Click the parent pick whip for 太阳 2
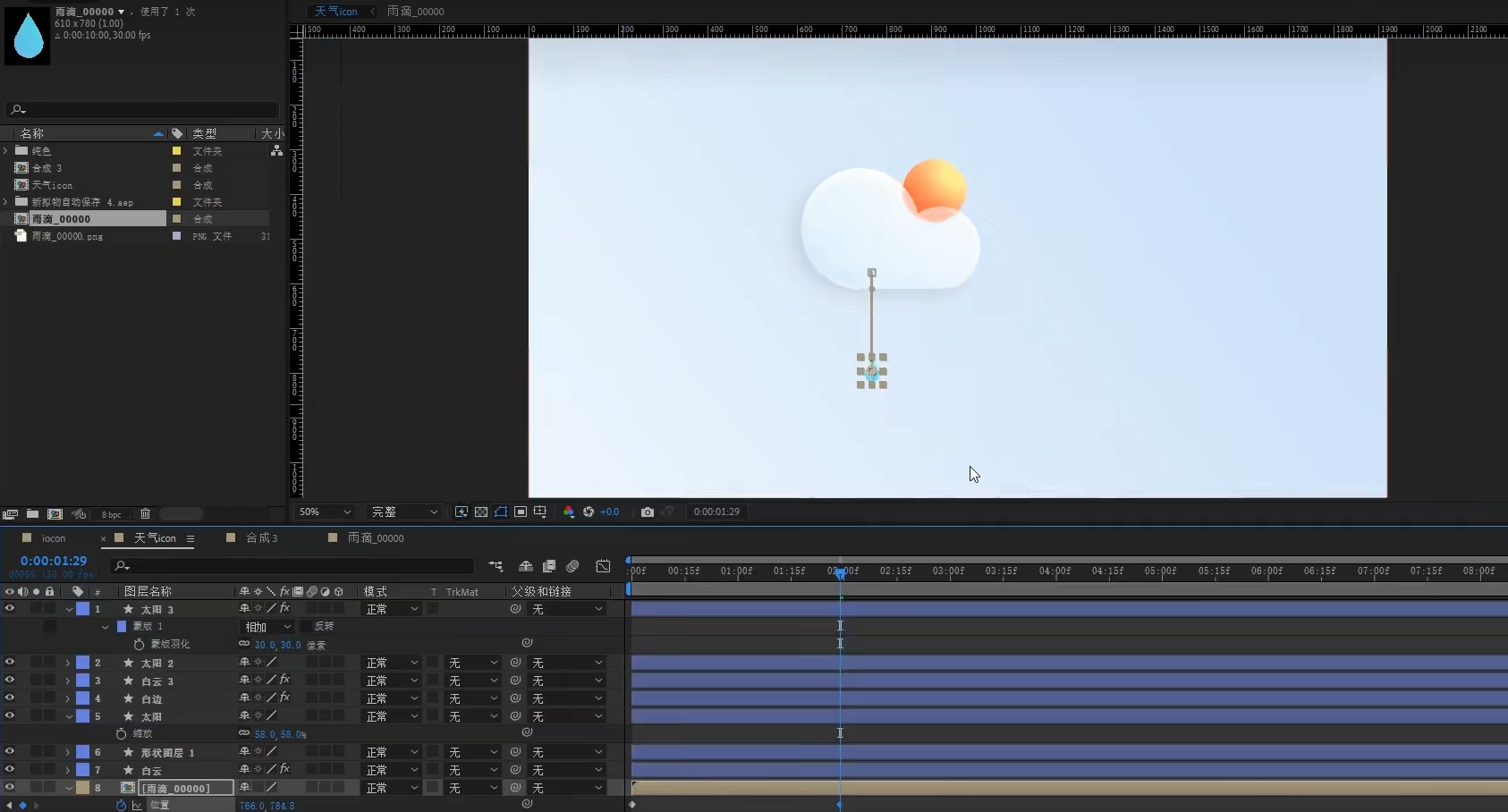Image resolution: width=1508 pixels, height=812 pixels. pos(516,663)
